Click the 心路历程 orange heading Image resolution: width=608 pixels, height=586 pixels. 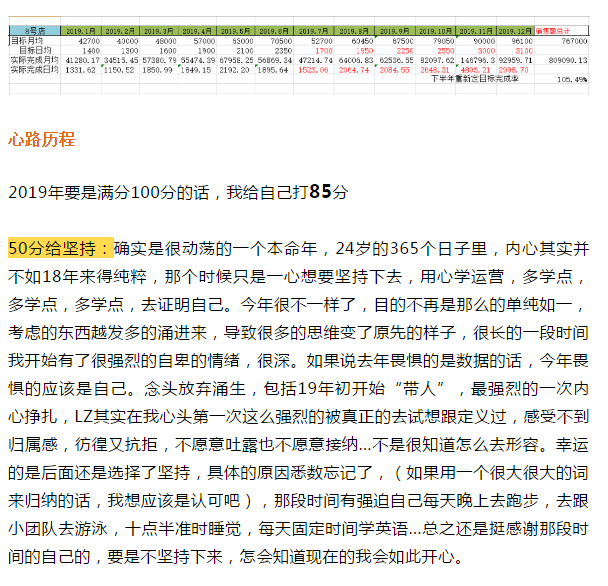[41, 139]
